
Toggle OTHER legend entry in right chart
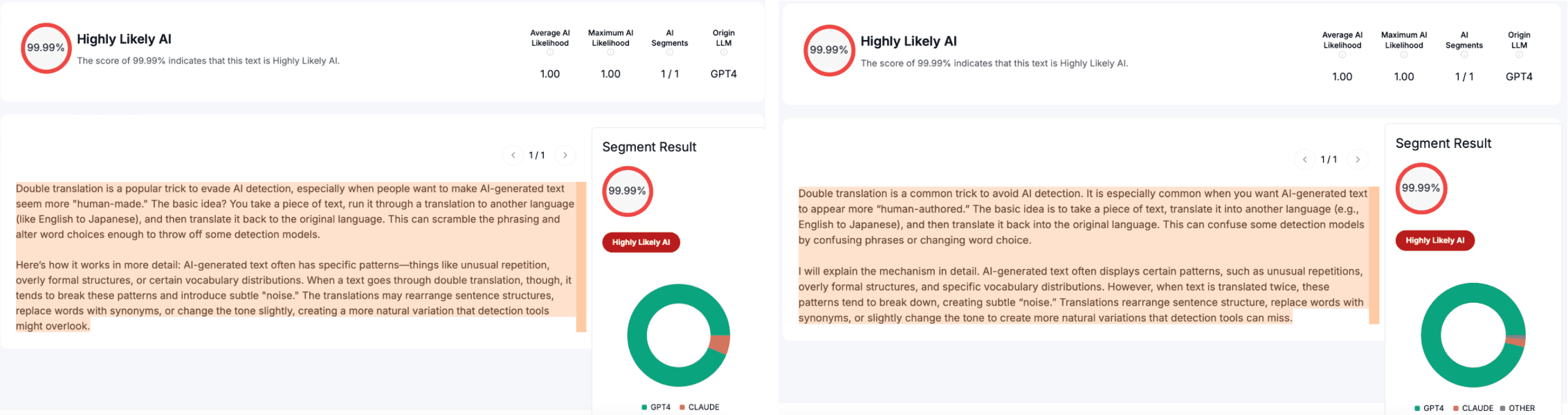[x=1517, y=408]
